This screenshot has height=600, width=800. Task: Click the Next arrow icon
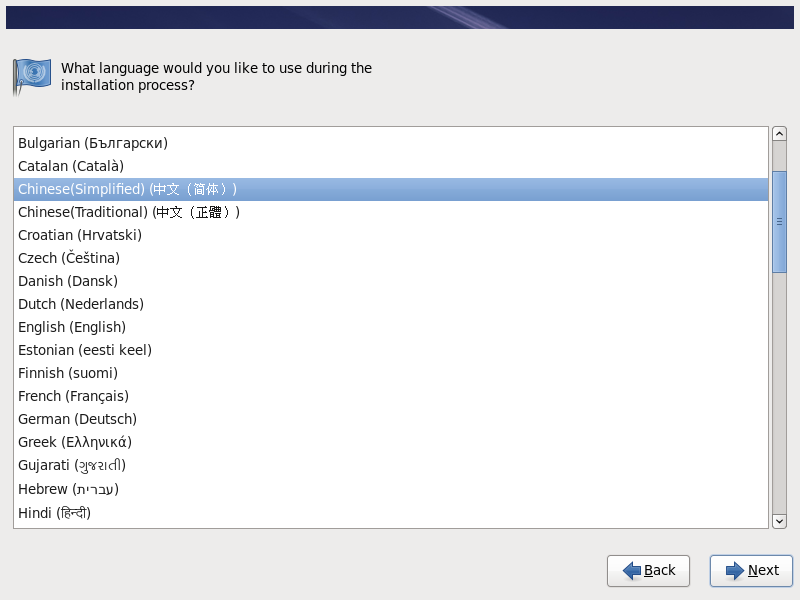click(x=735, y=571)
